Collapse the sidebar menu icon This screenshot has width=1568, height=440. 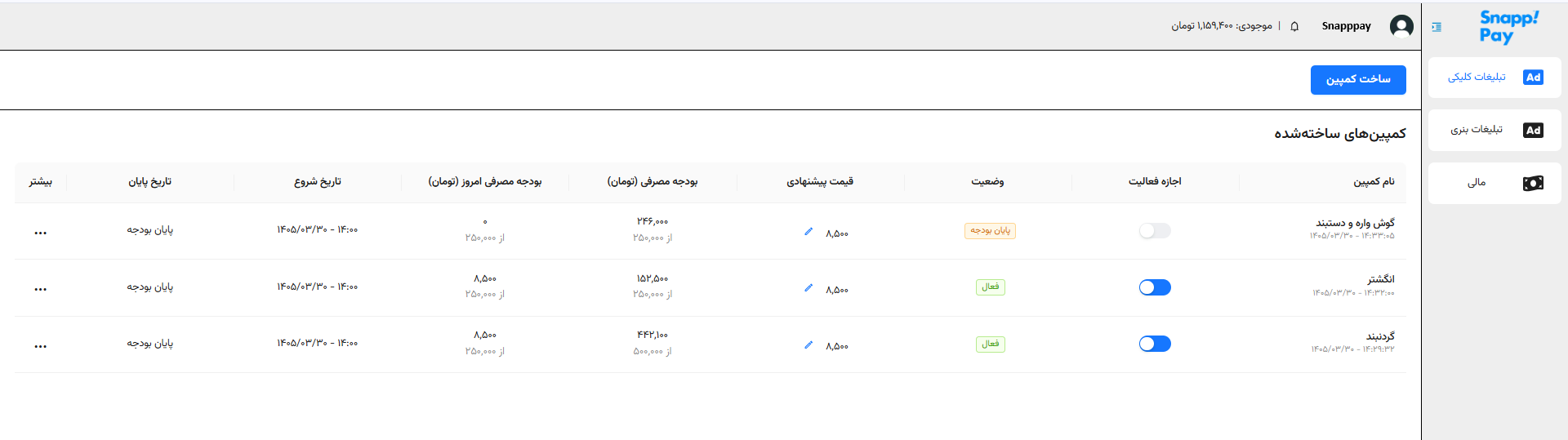coord(1437,27)
